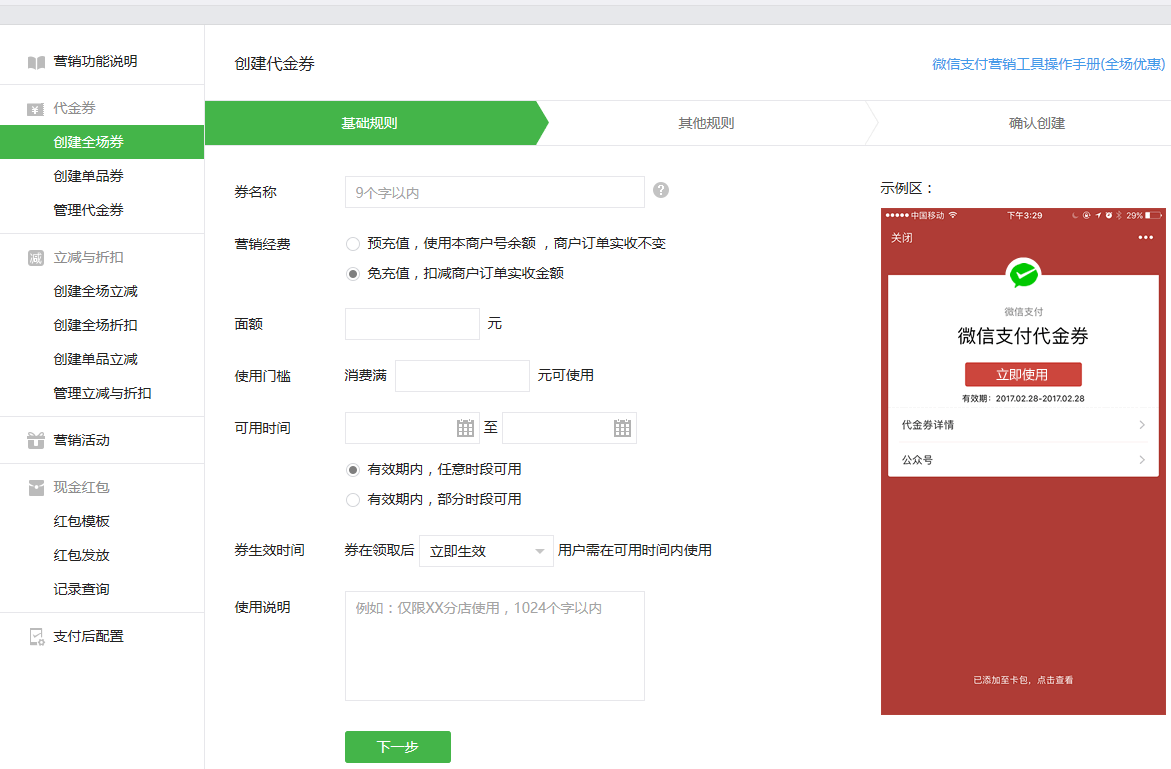Expand 公众号 row in the preview
The height and width of the screenshot is (769, 1171).
tap(1023, 460)
